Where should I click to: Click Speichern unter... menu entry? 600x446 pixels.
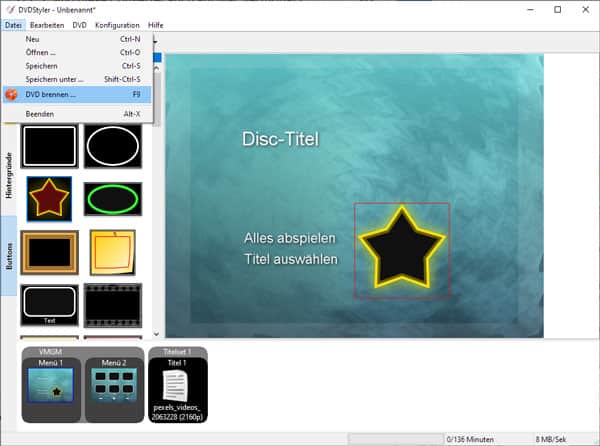55,78
